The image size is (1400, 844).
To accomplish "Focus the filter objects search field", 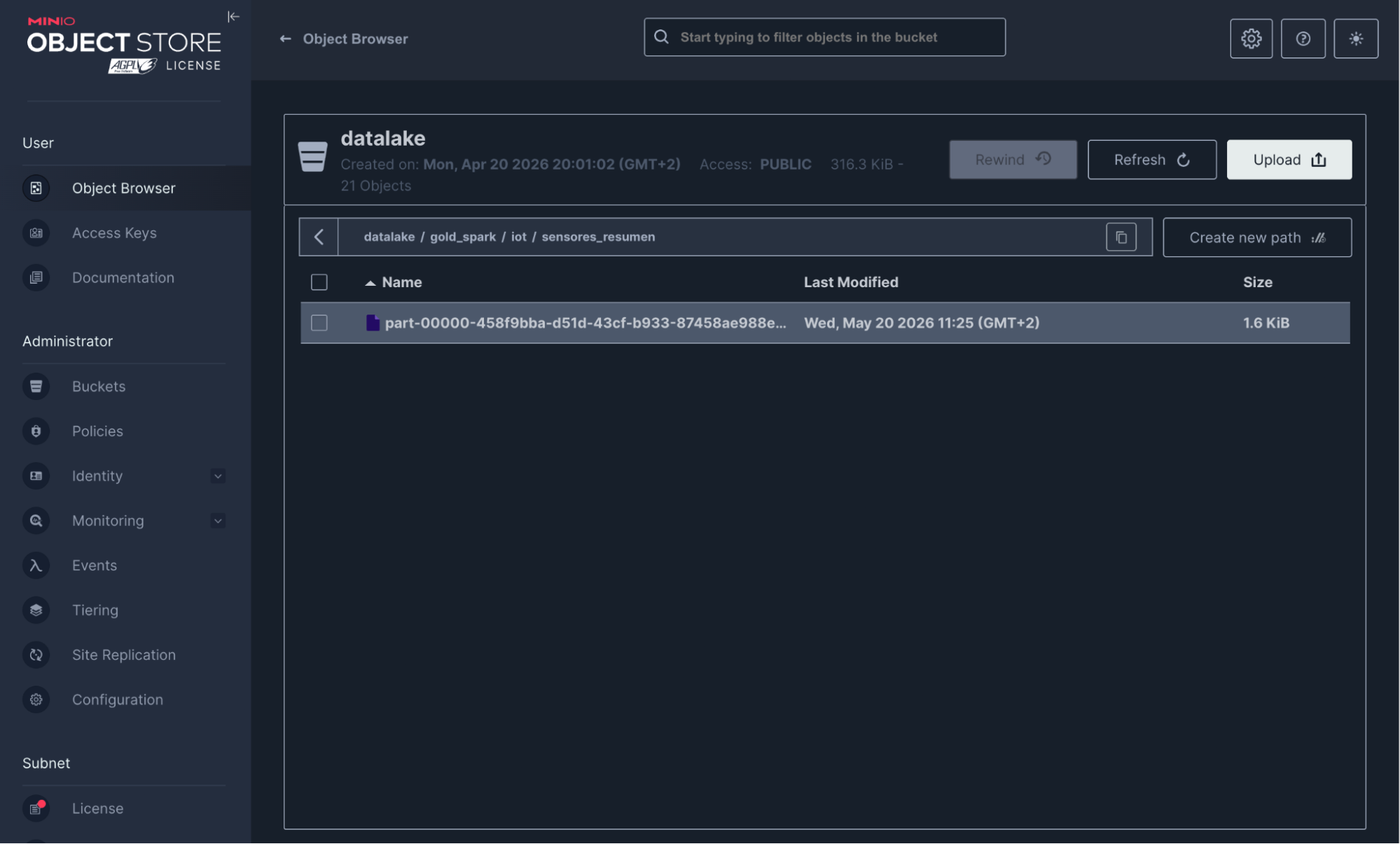I will pos(824,37).
